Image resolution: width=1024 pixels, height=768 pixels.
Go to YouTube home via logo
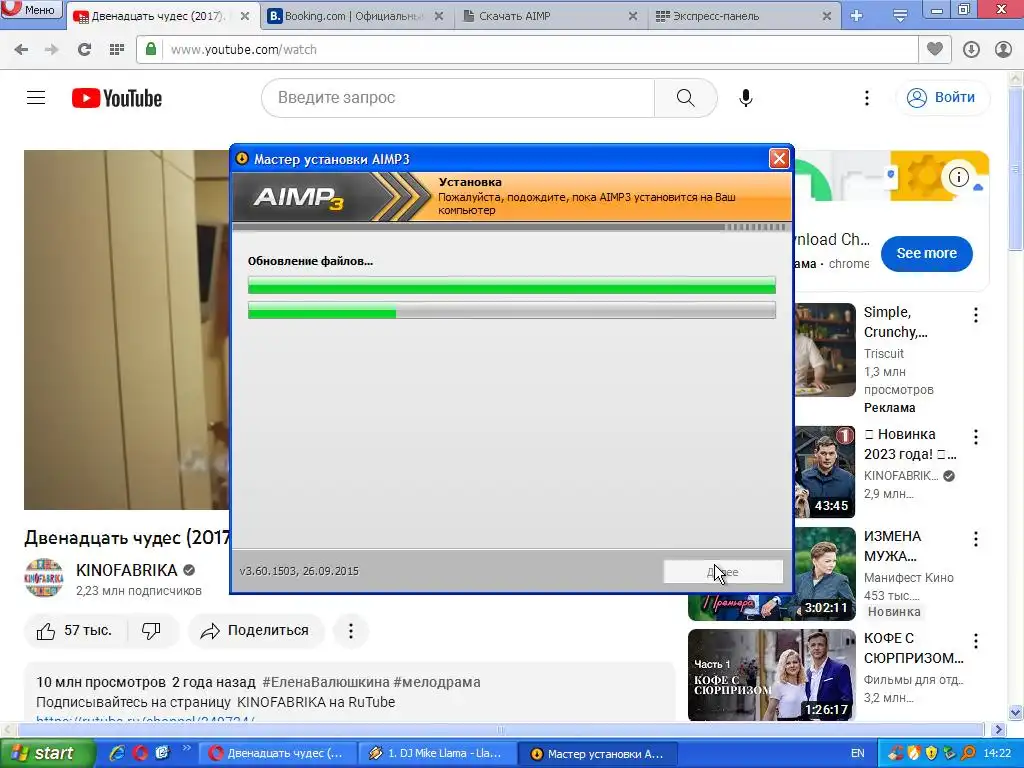[117, 98]
